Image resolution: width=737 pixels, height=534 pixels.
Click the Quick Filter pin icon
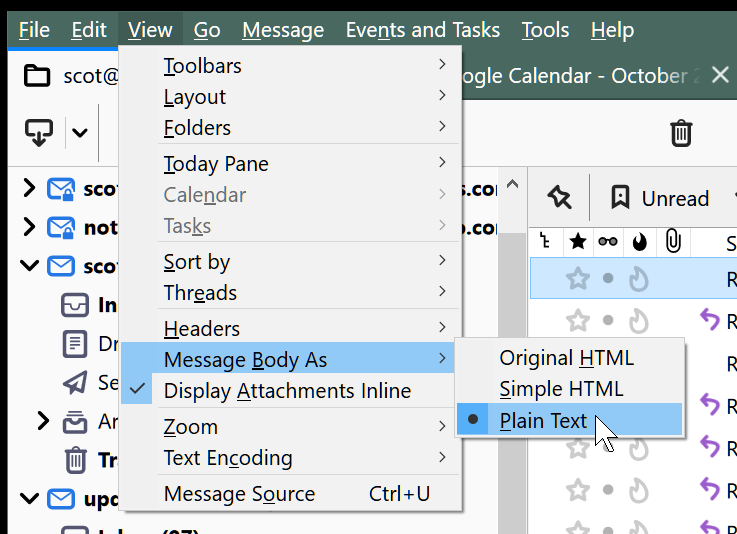[559, 198]
